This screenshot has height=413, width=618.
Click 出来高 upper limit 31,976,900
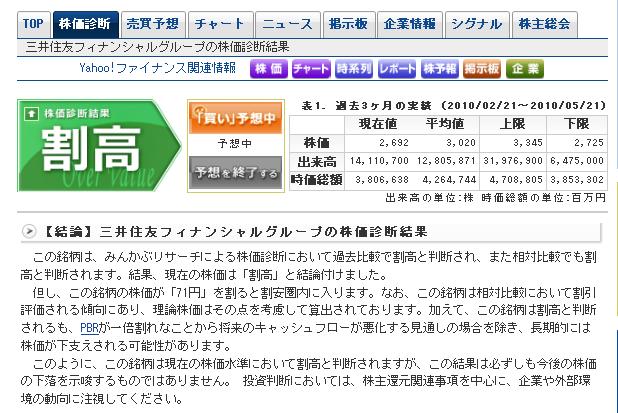click(513, 161)
